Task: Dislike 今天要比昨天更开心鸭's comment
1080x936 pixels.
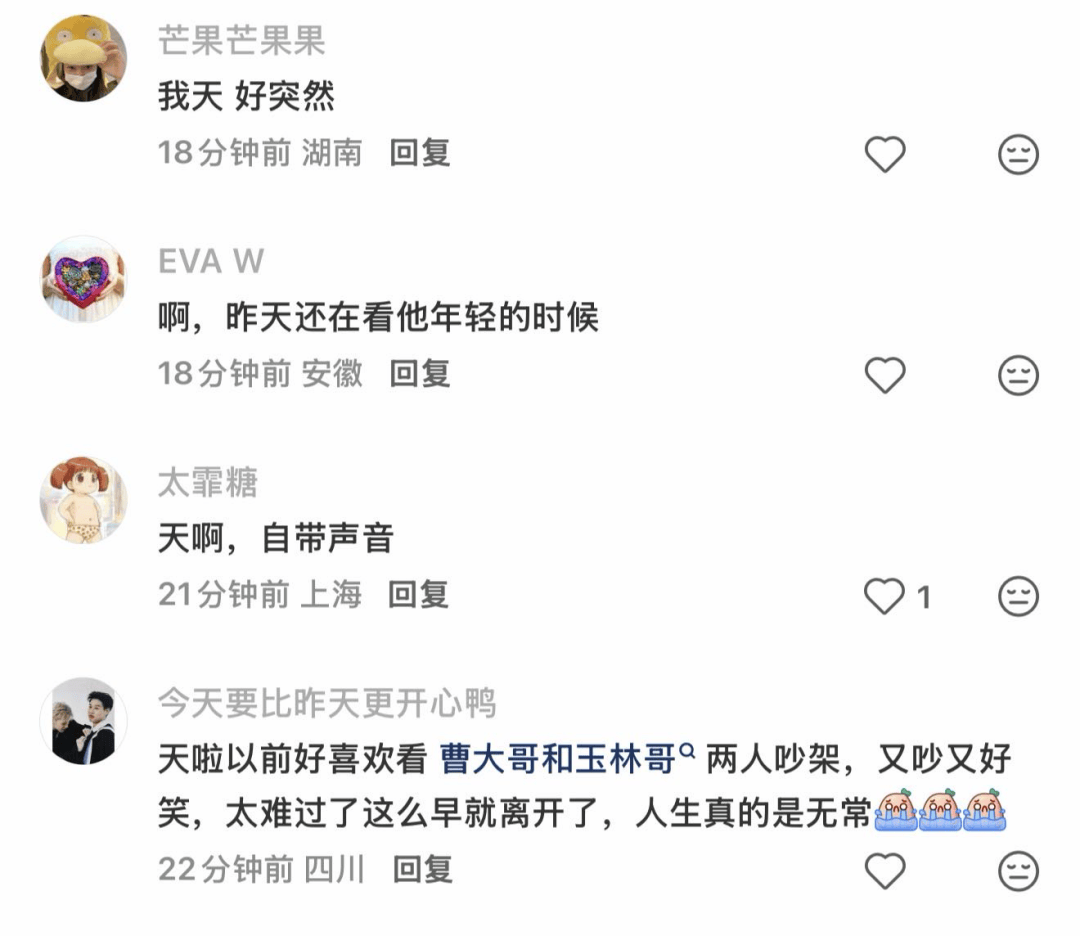Action: click(1018, 871)
